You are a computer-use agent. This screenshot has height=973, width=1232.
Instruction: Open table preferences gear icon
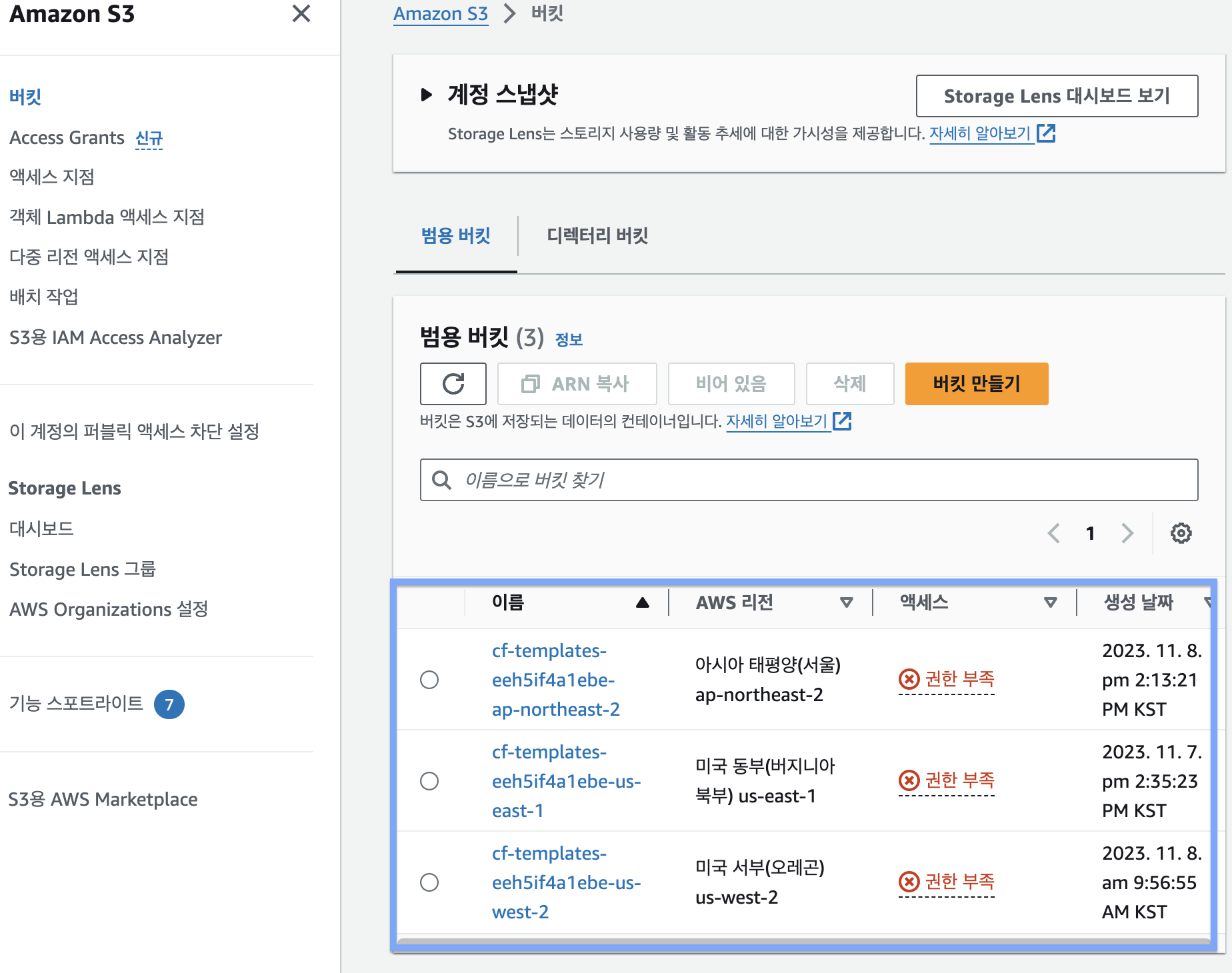coord(1181,533)
